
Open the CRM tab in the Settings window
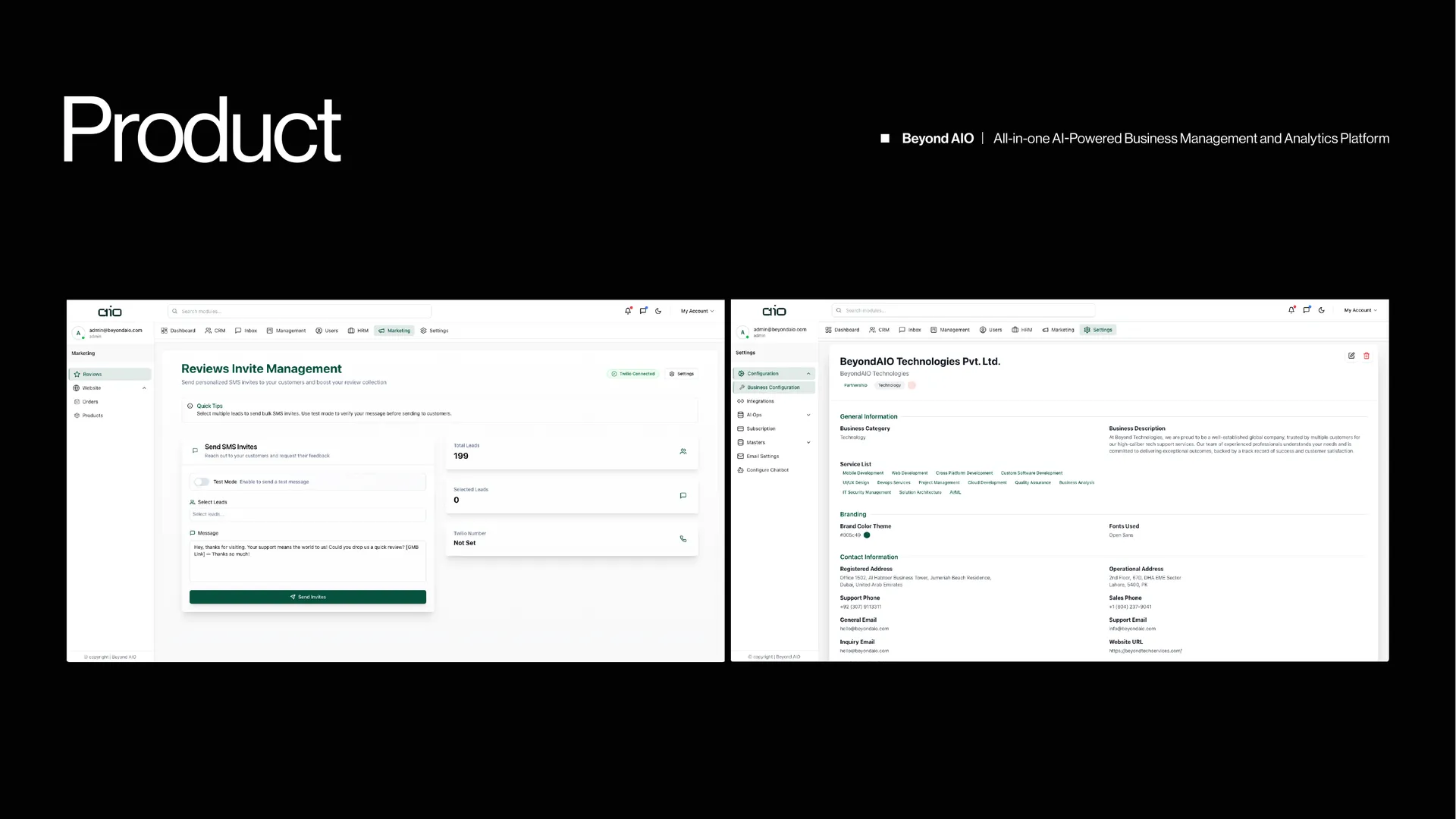click(880, 330)
